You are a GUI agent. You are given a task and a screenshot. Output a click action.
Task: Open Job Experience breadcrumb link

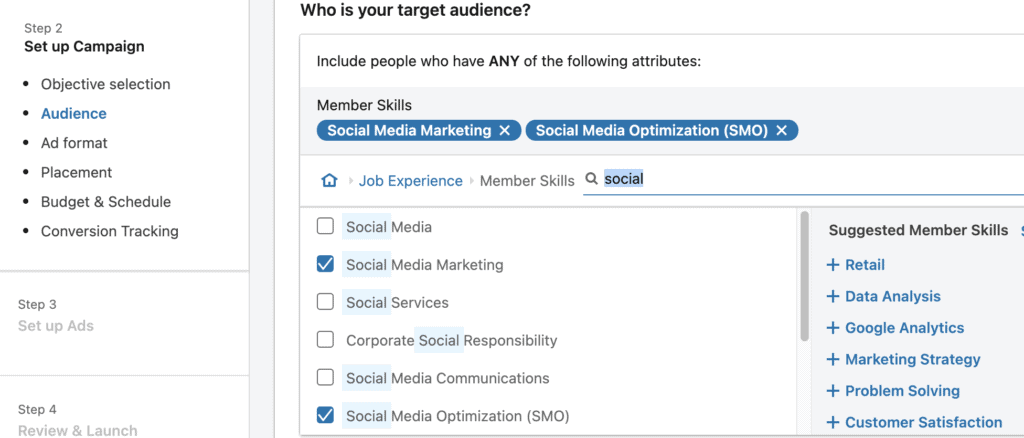click(x=410, y=181)
